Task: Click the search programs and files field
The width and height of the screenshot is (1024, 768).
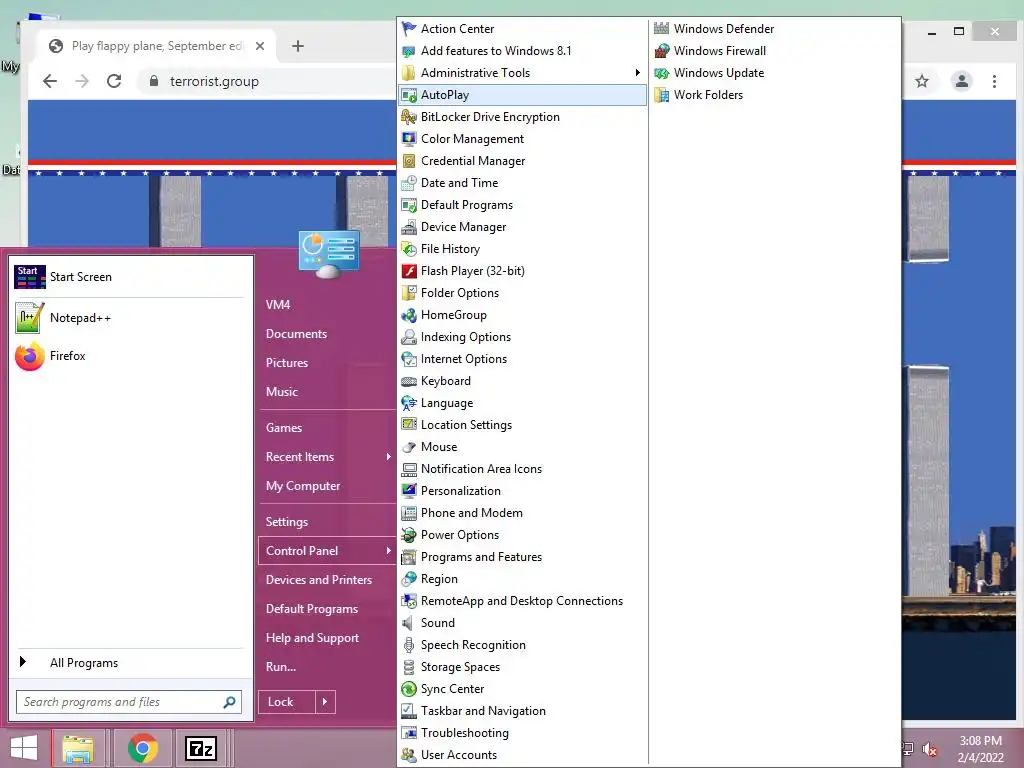Action: pyautogui.click(x=129, y=702)
